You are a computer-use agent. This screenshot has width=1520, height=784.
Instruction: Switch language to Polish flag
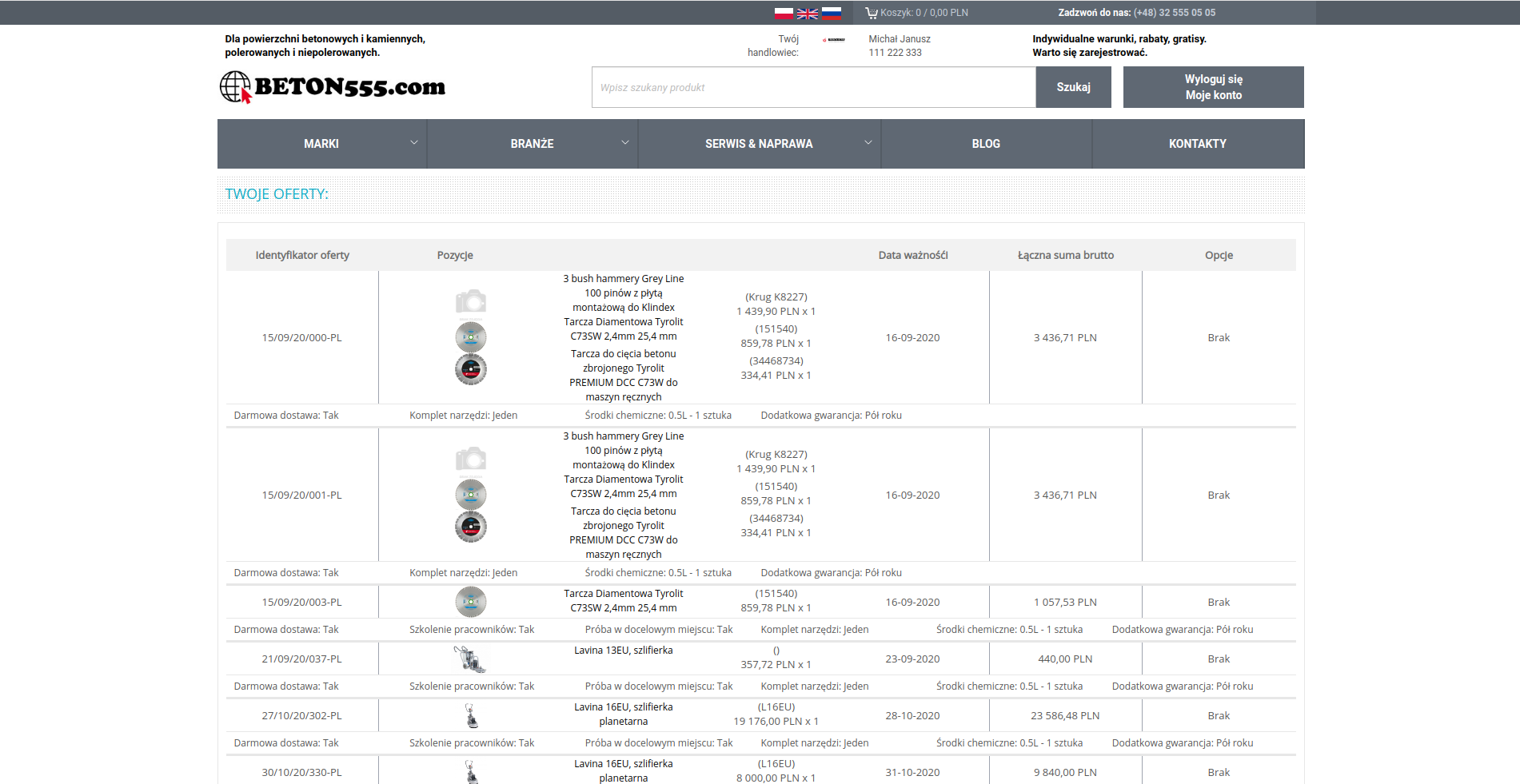tap(784, 13)
